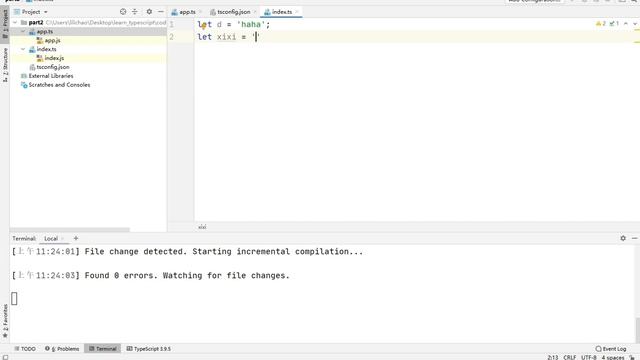Click the locate file target icon

(123, 12)
